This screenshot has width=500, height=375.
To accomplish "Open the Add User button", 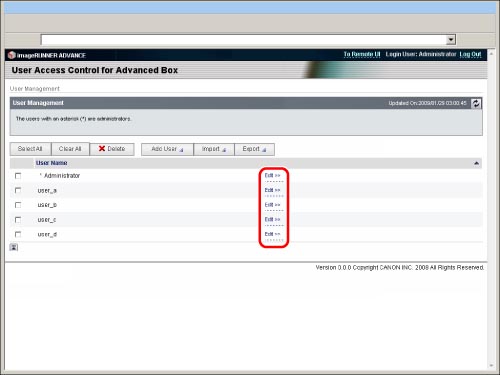I will coord(167,149).
